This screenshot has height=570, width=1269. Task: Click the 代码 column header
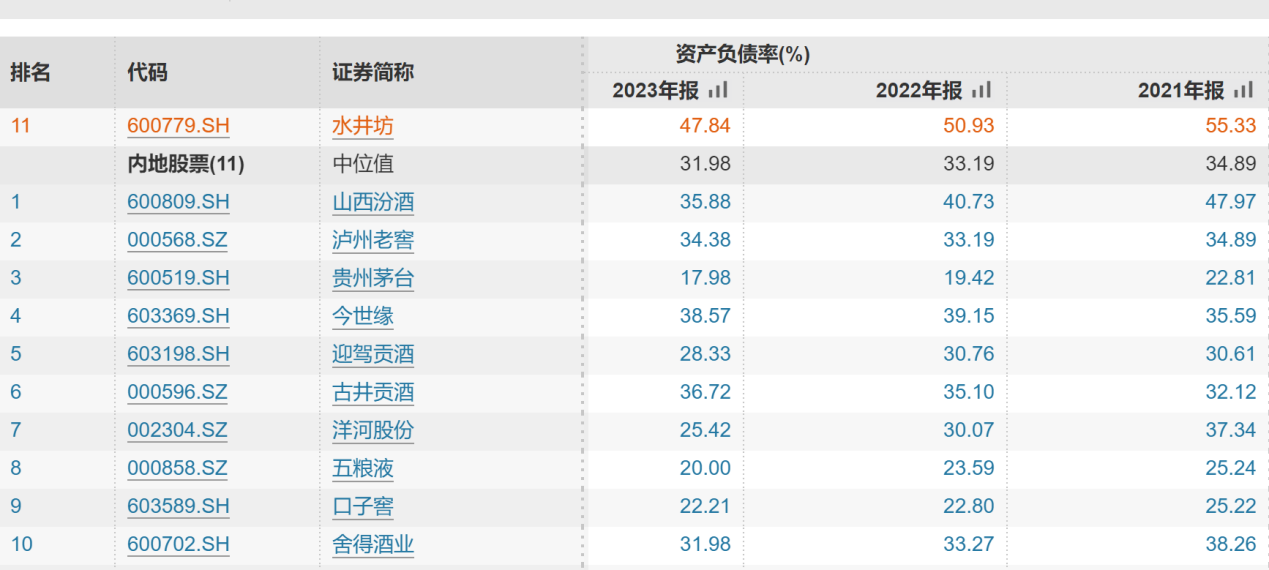point(147,73)
